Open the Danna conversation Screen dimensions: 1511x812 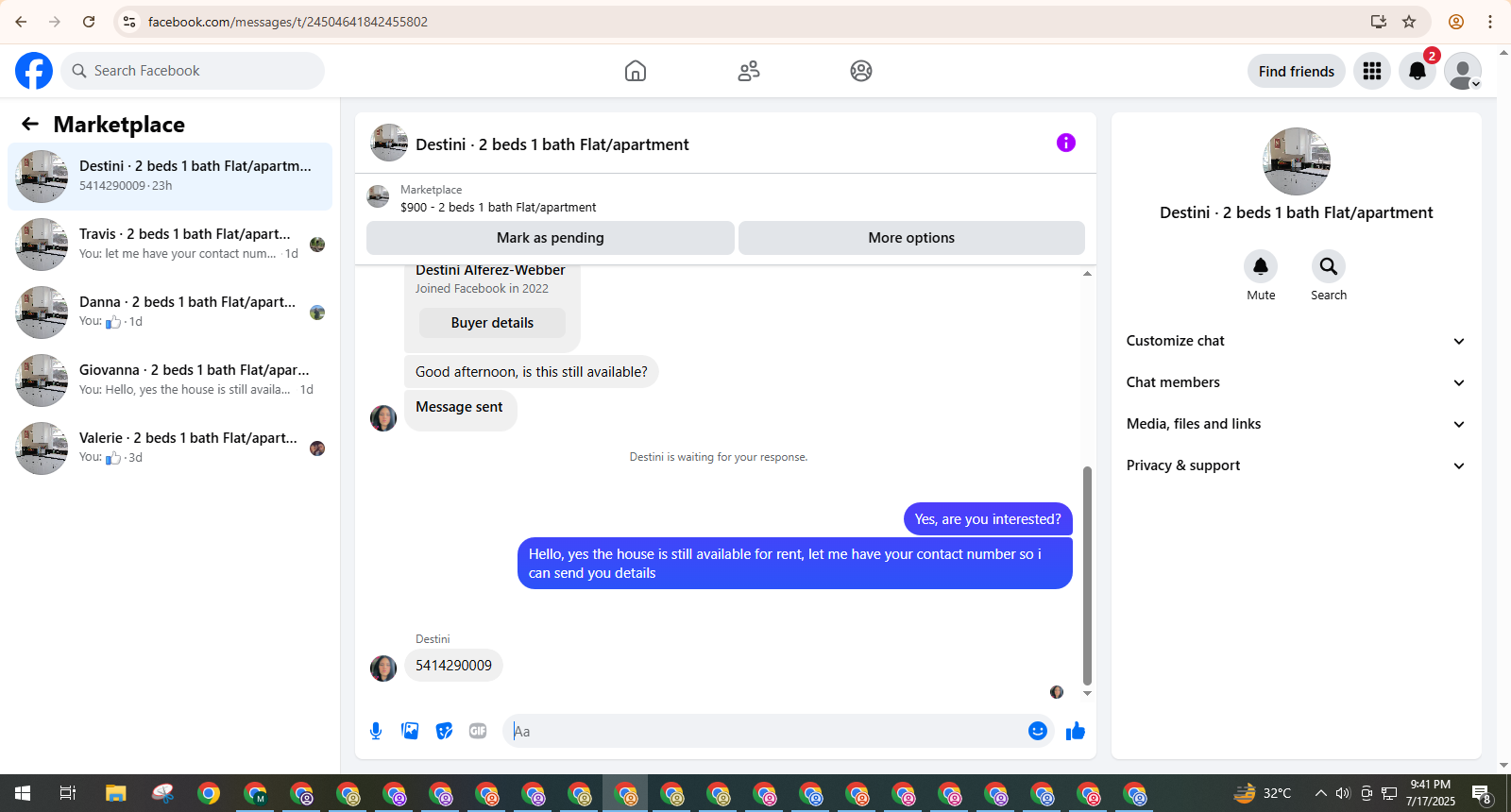coord(170,313)
